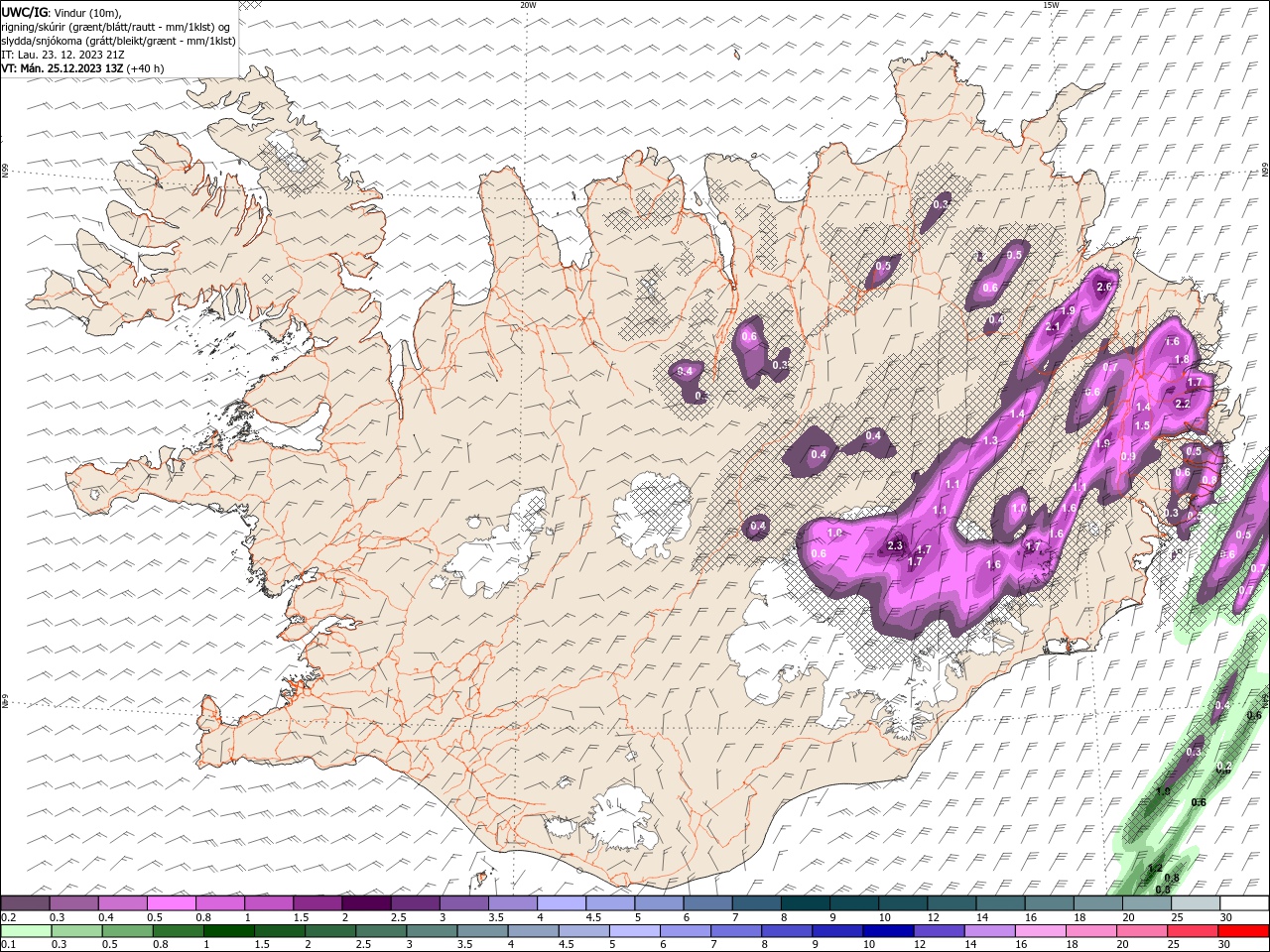Screen dimensions: 1270x952
Task: Click the 'slydda/snjókoma' legend description line
Action: click(x=119, y=41)
